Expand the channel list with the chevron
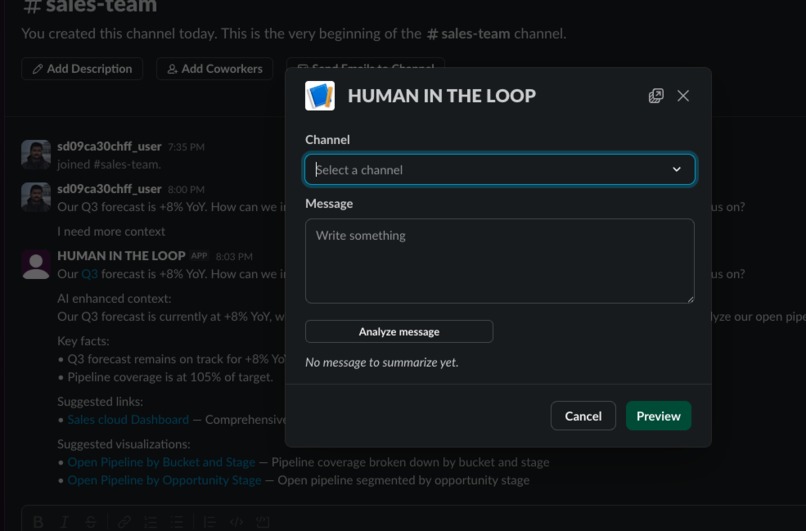This screenshot has width=806, height=531. (676, 169)
